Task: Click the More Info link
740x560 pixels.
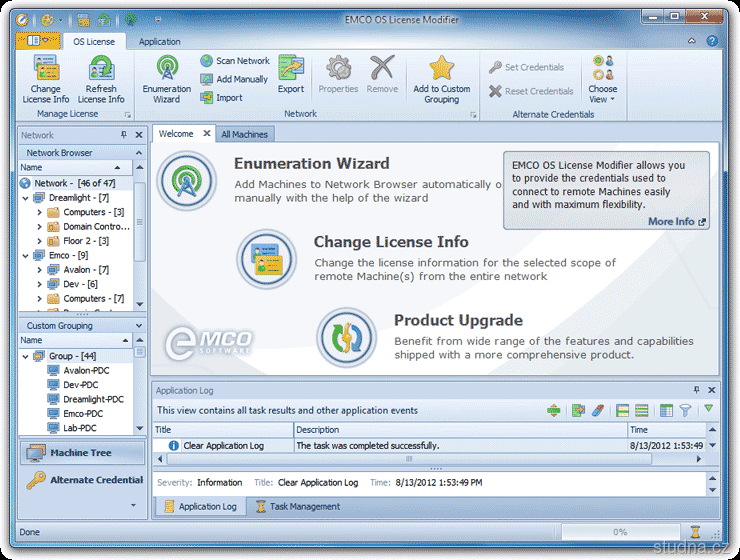Action: 676,222
